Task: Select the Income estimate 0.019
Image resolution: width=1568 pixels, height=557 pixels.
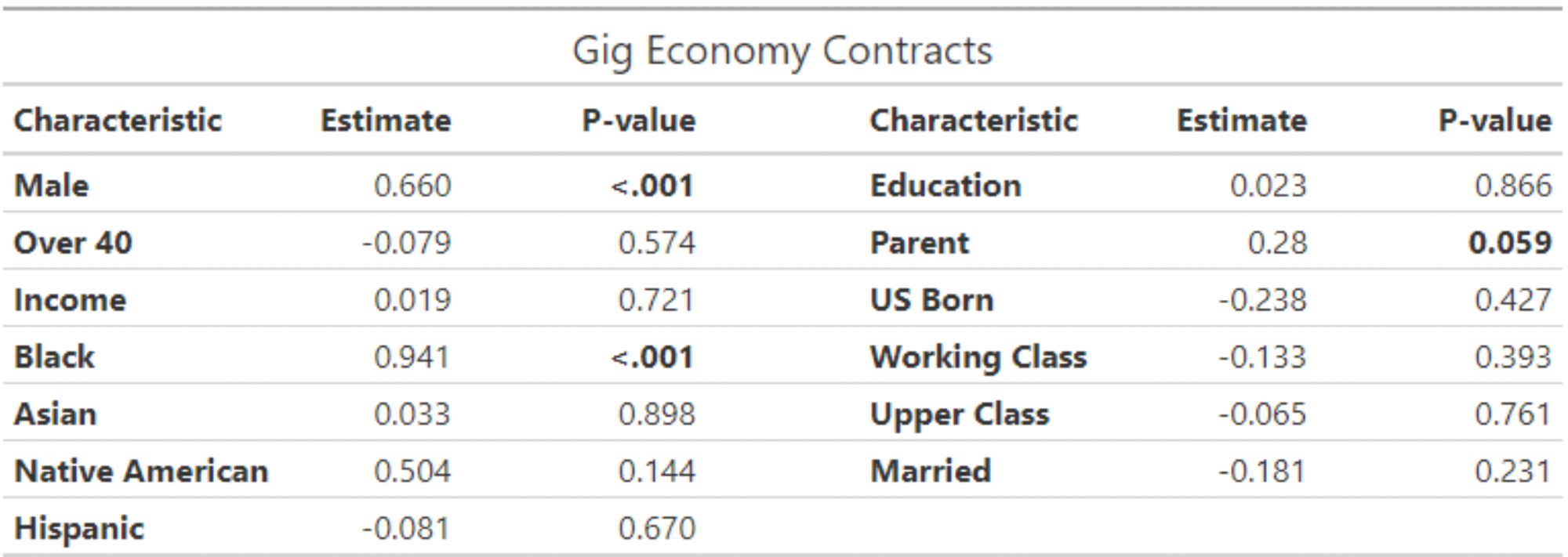Action: [412, 300]
